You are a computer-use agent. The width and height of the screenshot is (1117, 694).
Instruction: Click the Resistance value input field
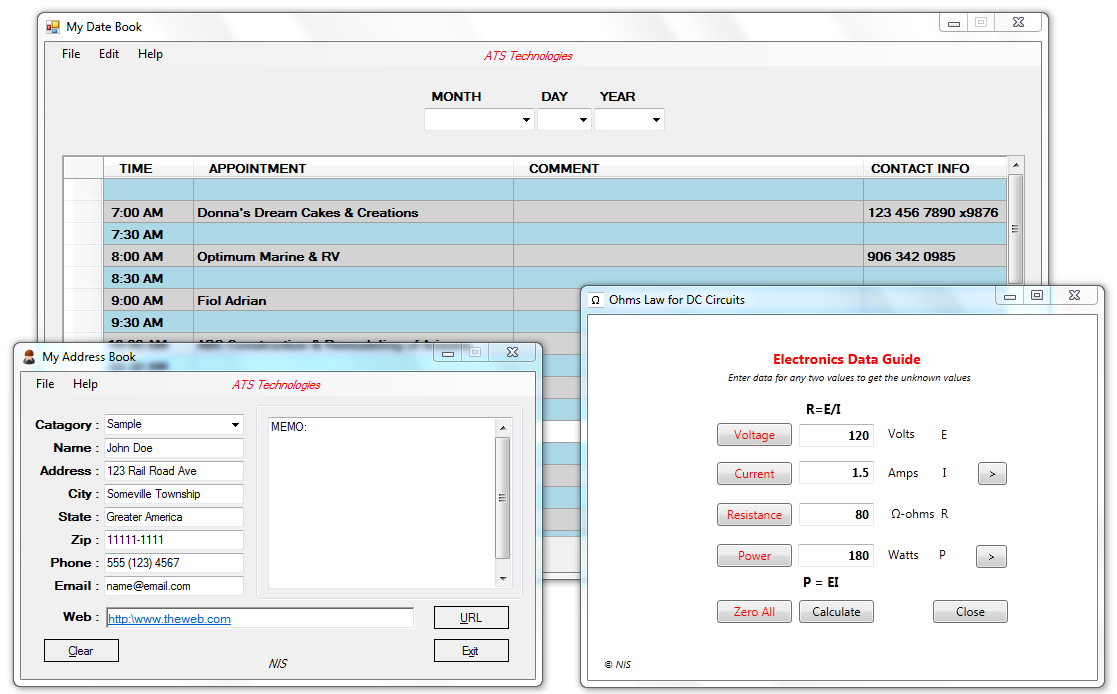click(x=836, y=515)
